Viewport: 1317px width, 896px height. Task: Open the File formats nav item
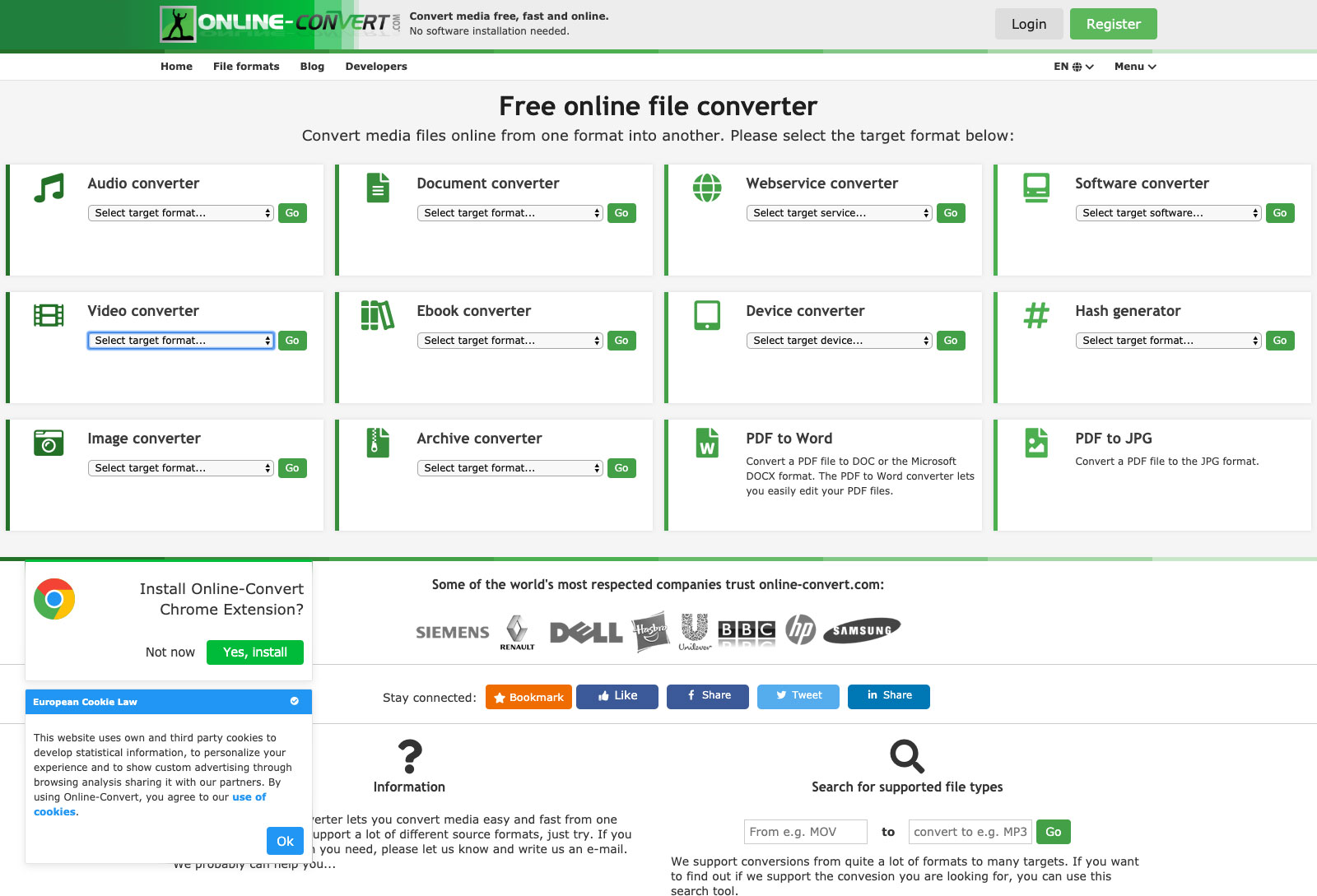tap(246, 67)
